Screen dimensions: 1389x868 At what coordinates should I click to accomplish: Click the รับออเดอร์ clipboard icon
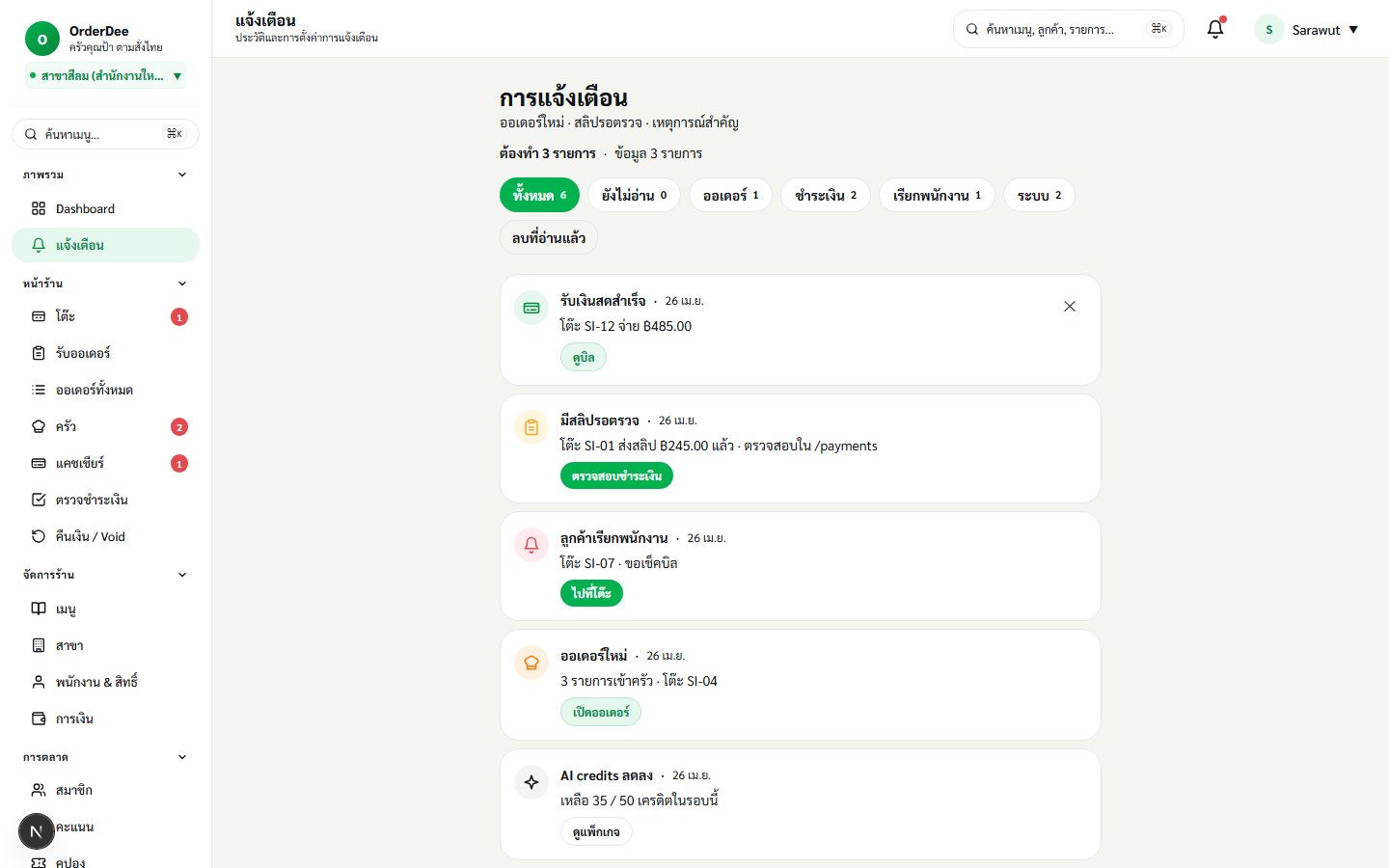coord(39,353)
